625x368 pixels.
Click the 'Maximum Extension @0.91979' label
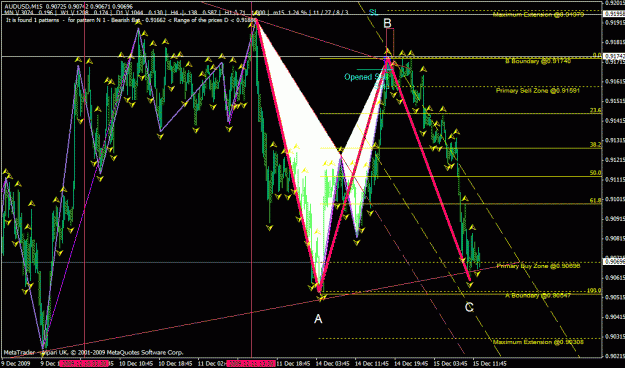tap(538, 15)
